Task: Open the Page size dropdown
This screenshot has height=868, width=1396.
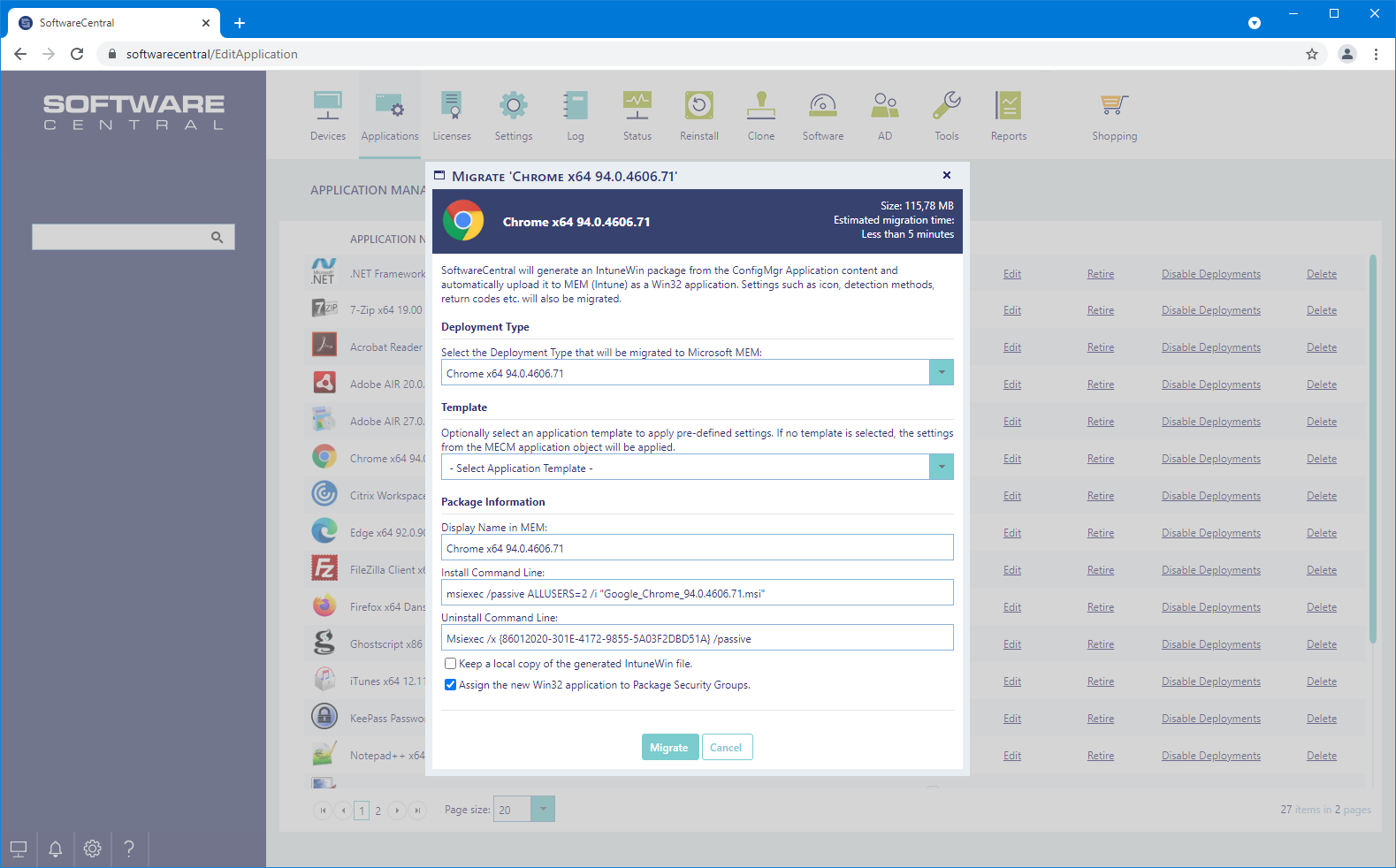Action: coord(543,810)
